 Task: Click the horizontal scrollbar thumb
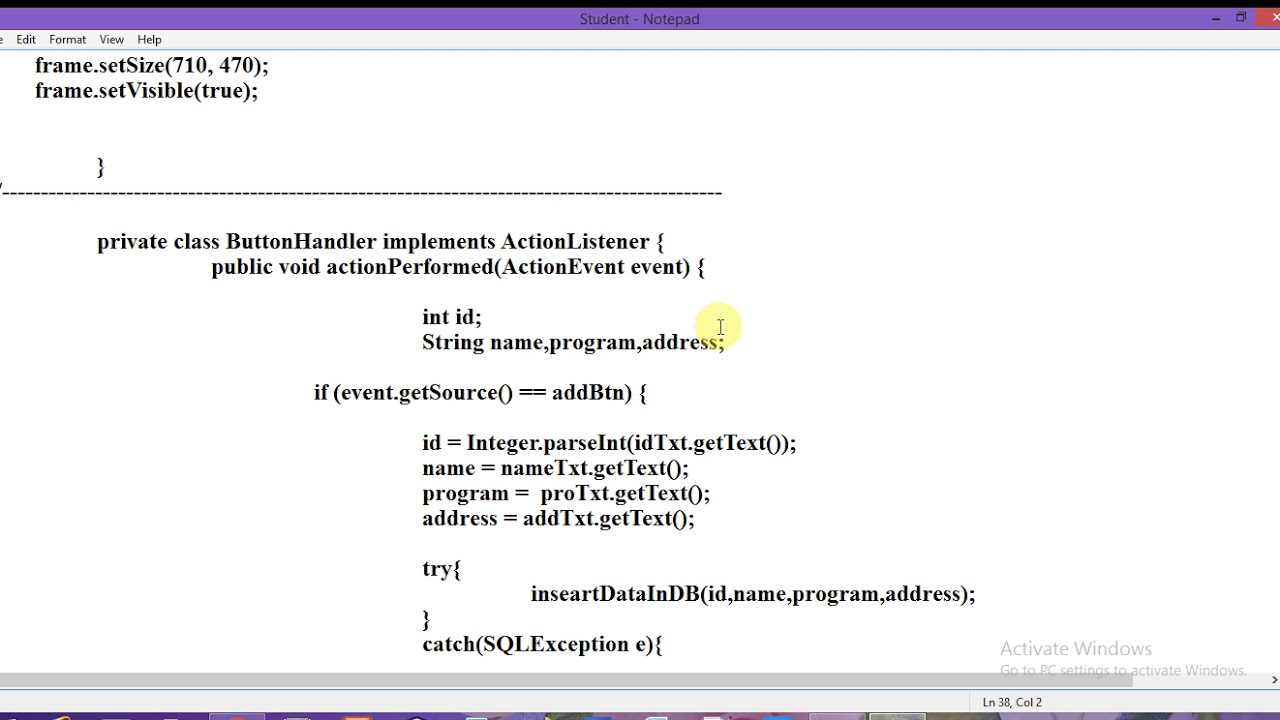pos(566,680)
